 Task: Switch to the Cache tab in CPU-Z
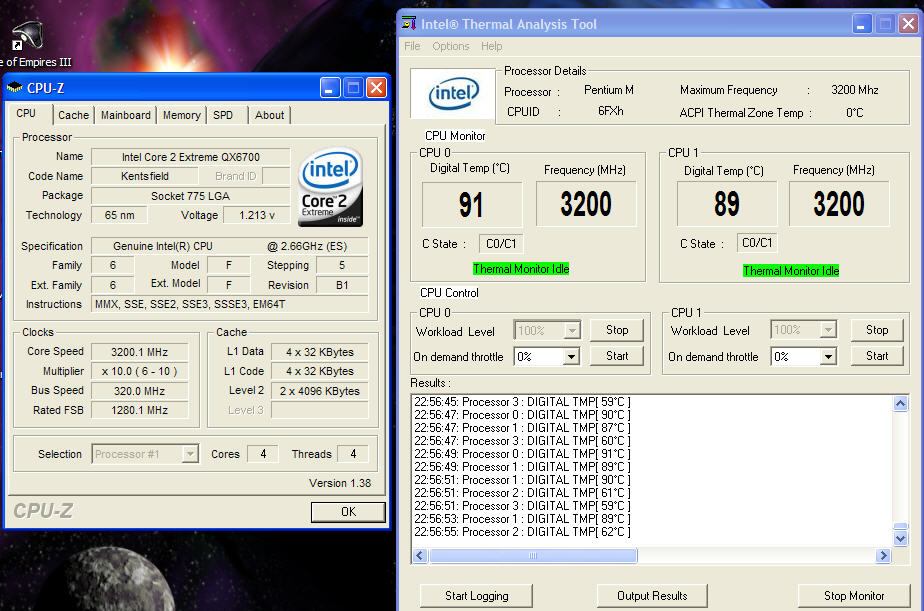click(x=73, y=115)
